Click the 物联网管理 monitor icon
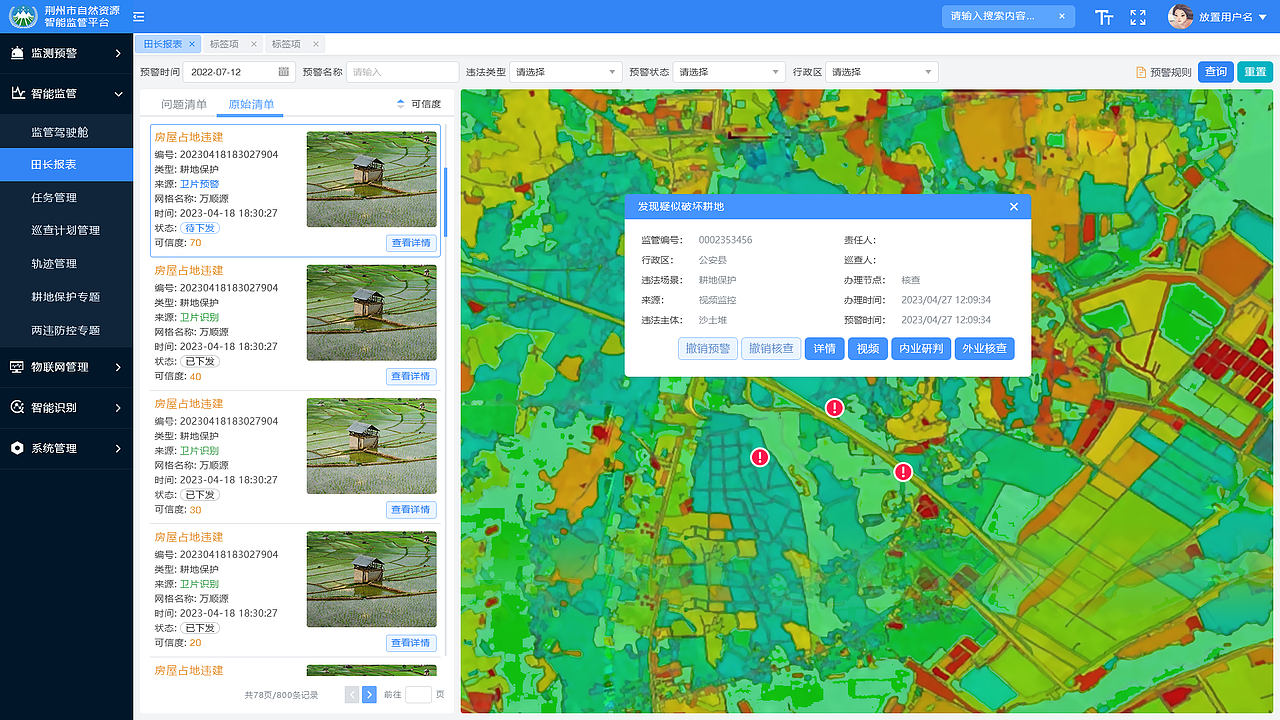 tap(17, 367)
